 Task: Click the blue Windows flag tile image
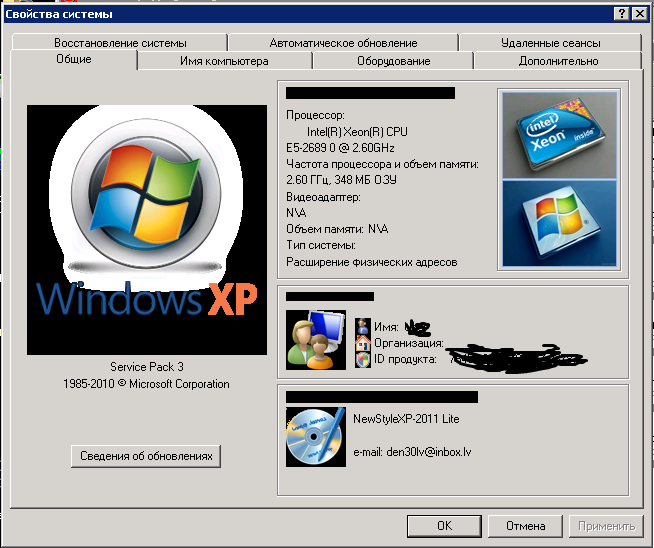[559, 223]
